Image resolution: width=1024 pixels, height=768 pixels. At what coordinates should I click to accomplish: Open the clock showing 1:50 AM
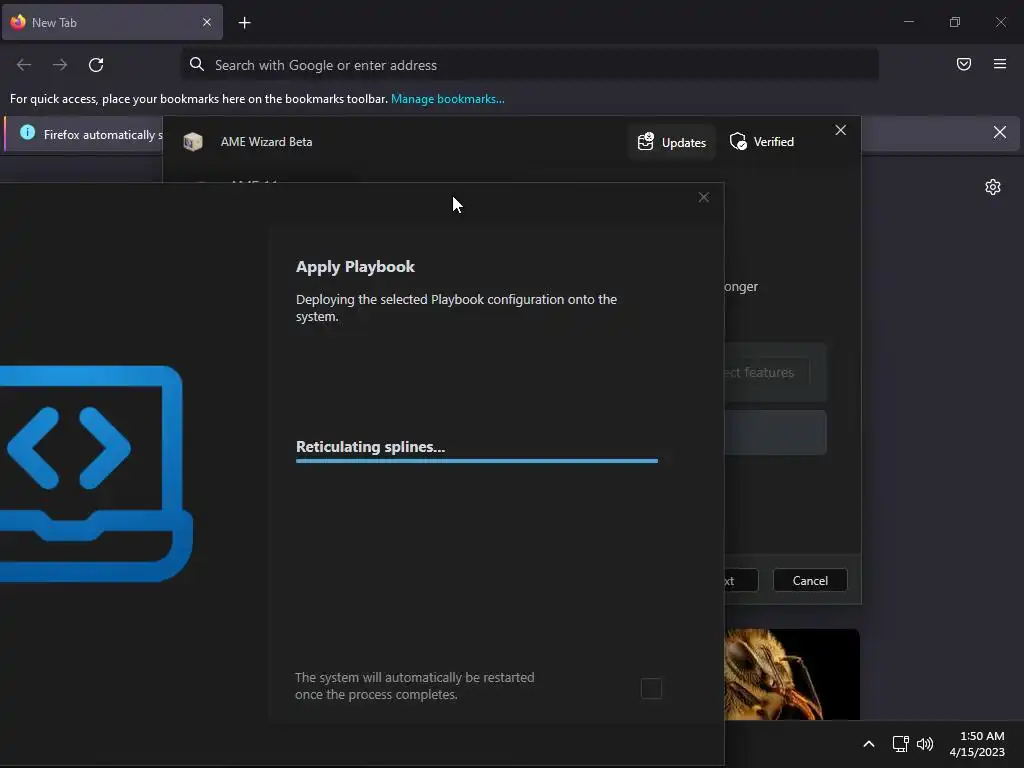977,744
